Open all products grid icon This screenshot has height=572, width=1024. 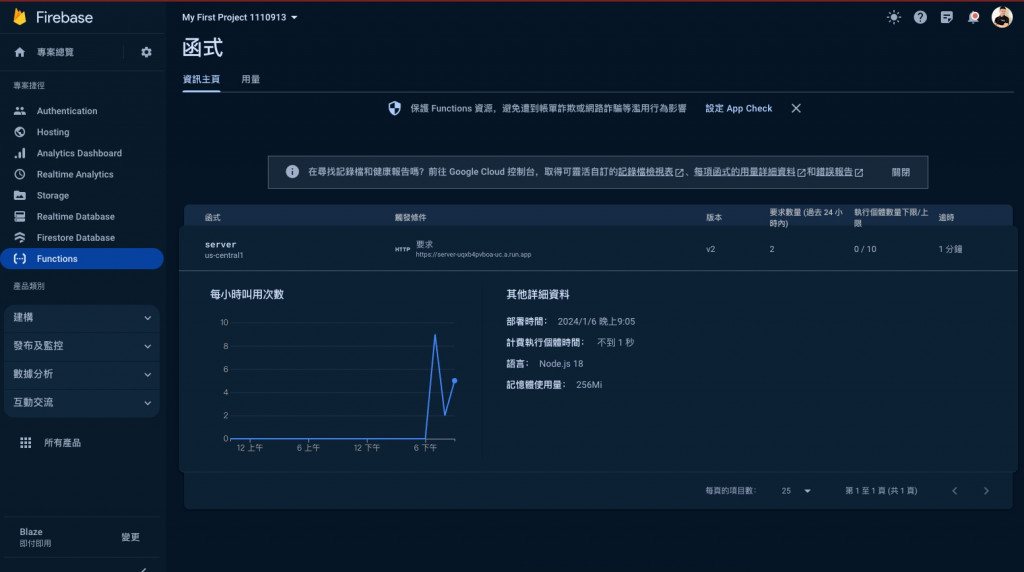pos(25,443)
